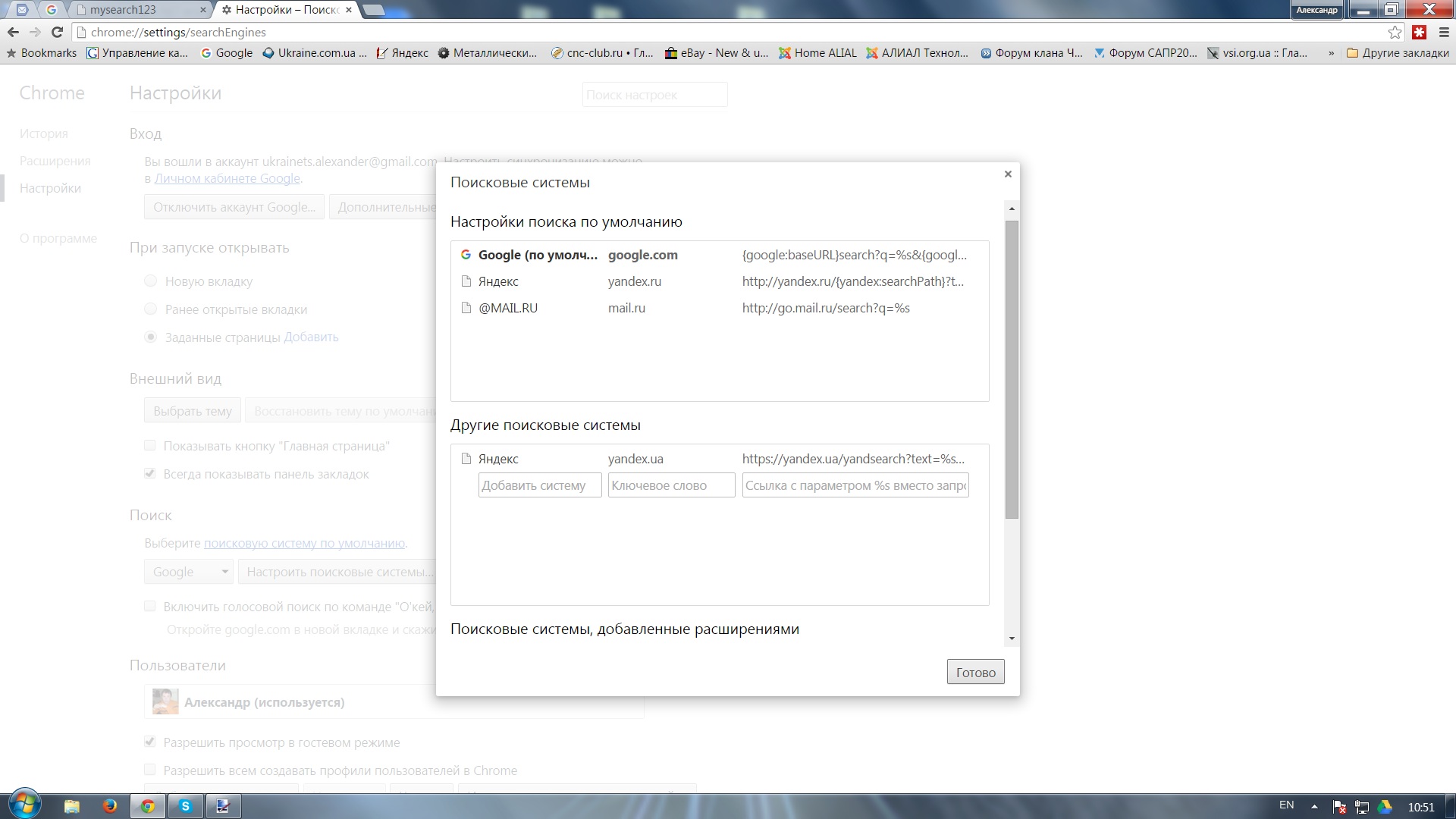Viewport: 1456px width, 819px height.
Task: Open Skype from the taskbar
Action: (185, 805)
